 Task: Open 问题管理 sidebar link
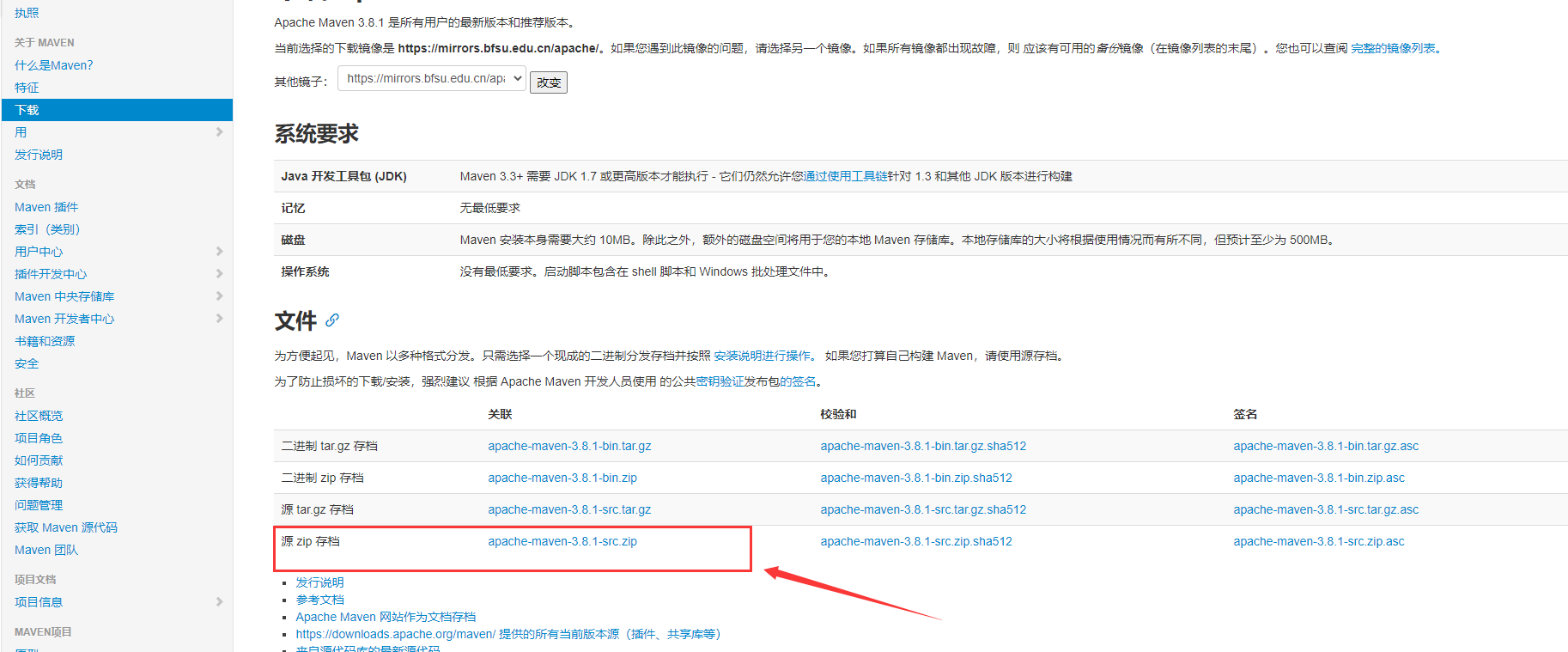point(39,505)
